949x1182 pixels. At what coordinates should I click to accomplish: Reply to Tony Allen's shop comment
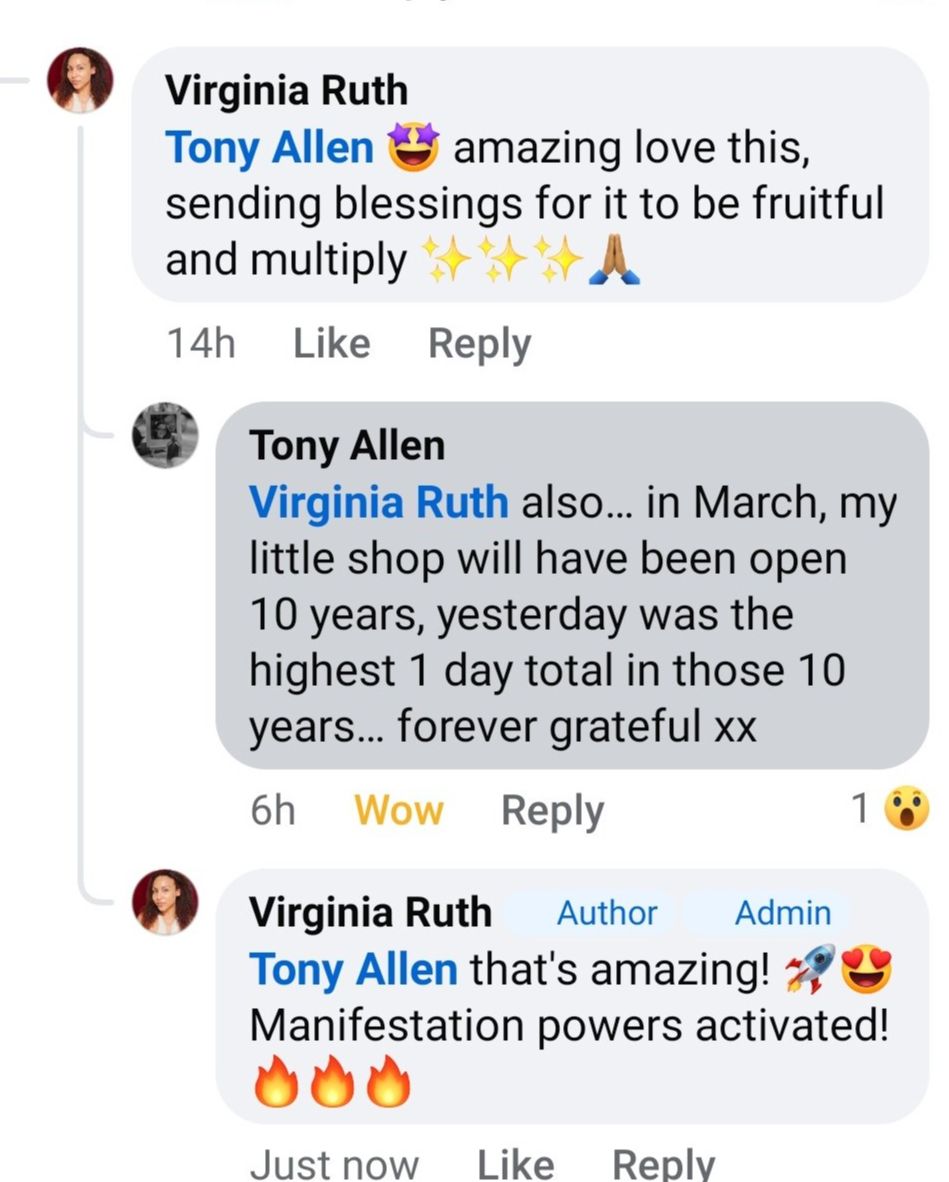pyautogui.click(x=552, y=810)
